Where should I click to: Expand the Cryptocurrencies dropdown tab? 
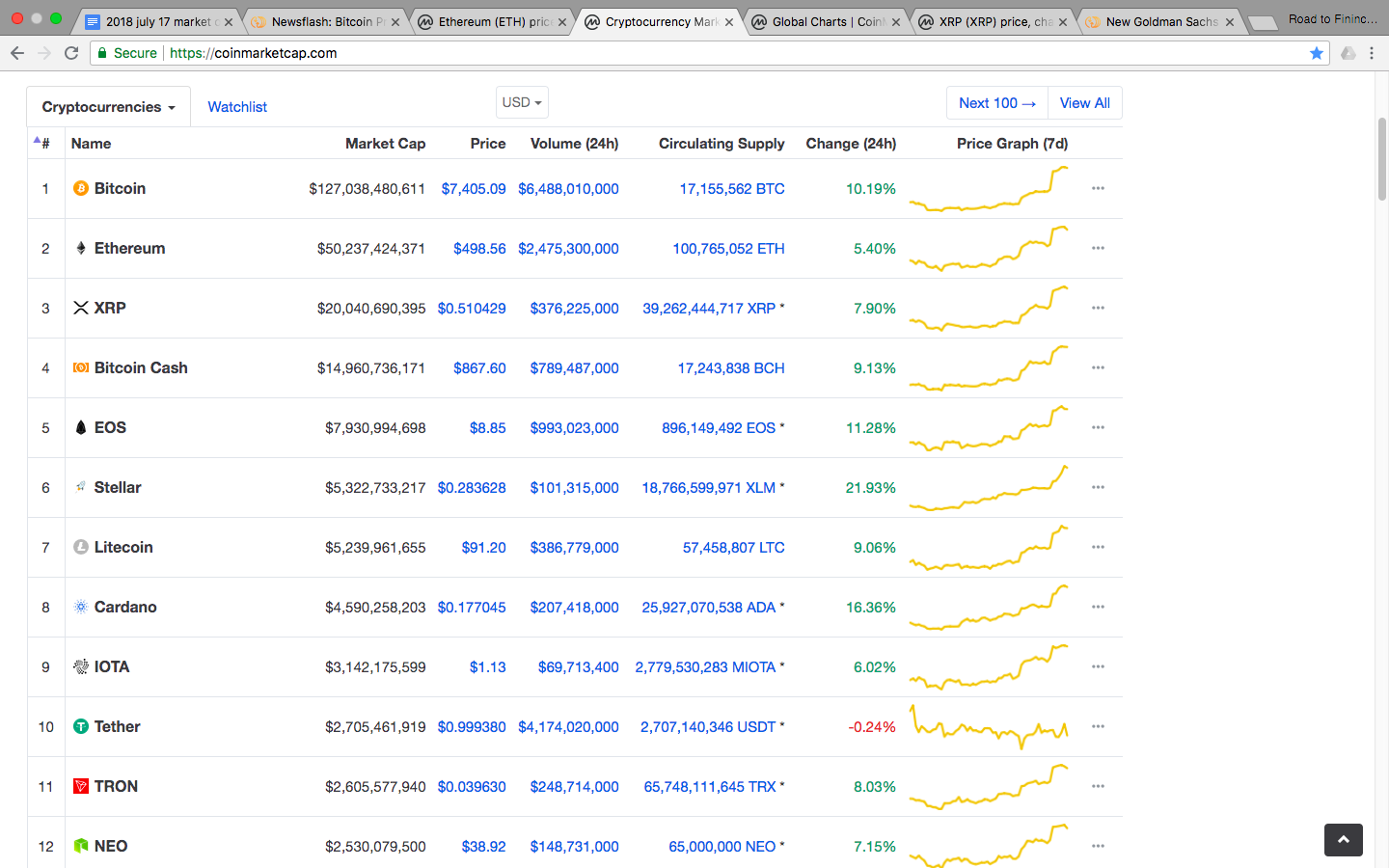click(108, 107)
